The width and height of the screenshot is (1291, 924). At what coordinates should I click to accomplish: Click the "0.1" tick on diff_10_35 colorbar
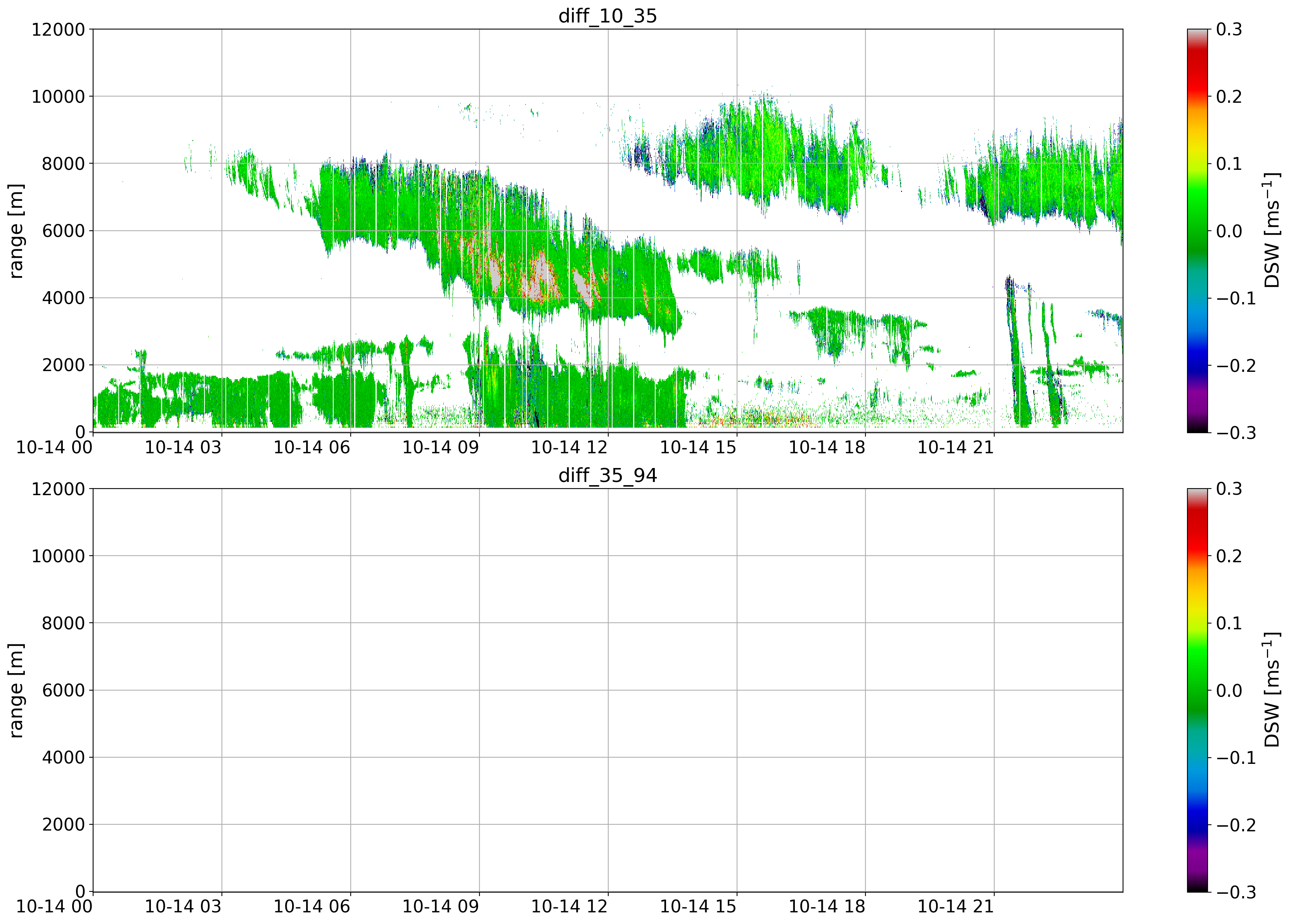click(x=1229, y=163)
